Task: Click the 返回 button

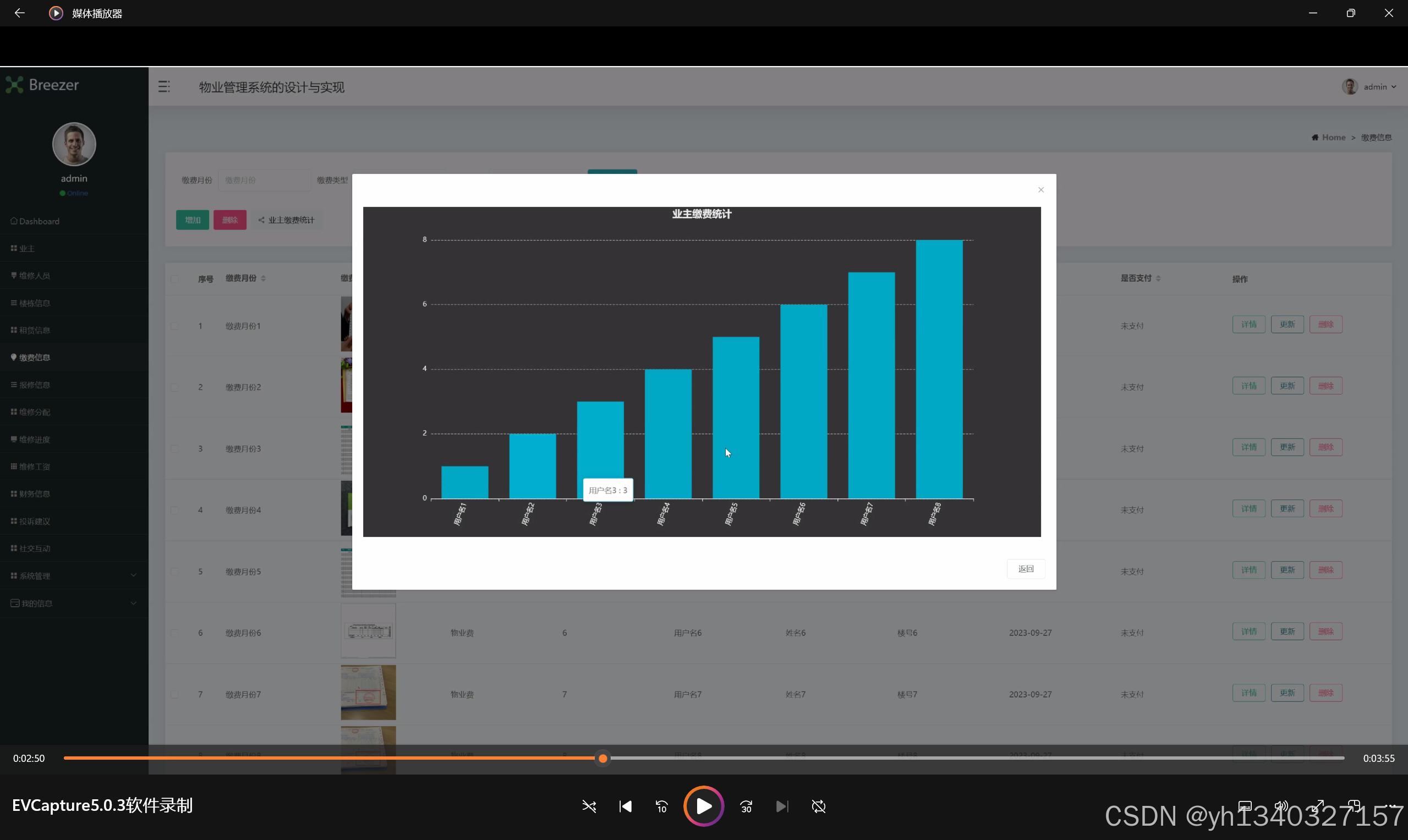Action: [1025, 569]
